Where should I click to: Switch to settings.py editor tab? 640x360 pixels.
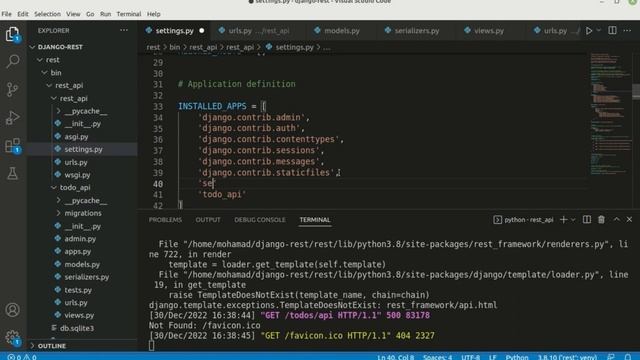click(174, 31)
